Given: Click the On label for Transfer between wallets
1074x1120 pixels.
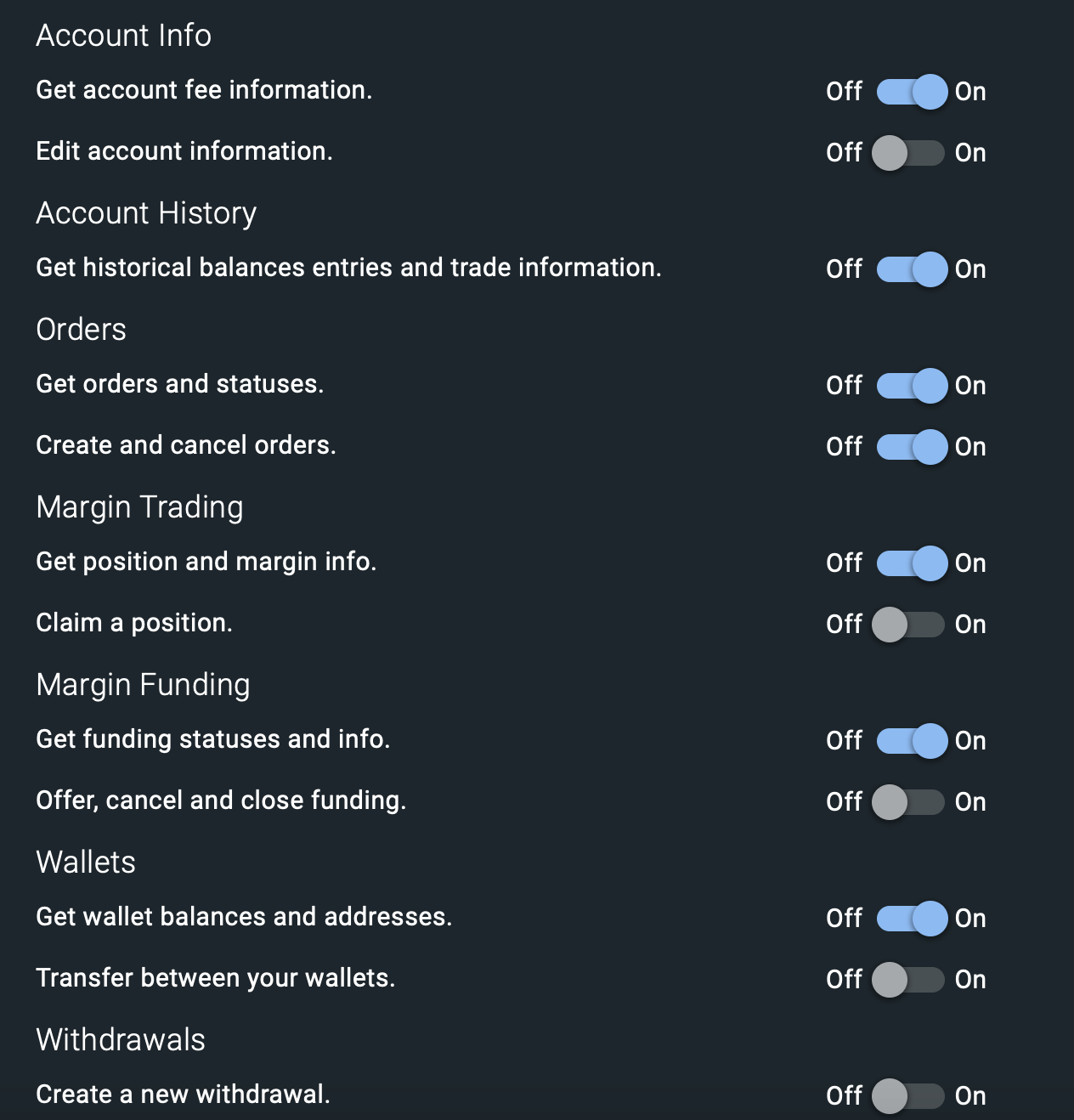Looking at the screenshot, I should 970,980.
